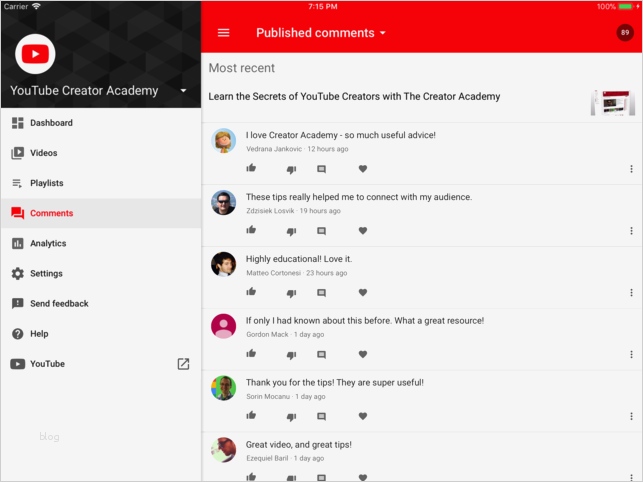The height and width of the screenshot is (482, 643).
Task: Open Help in the sidebar
Action: 101,334
